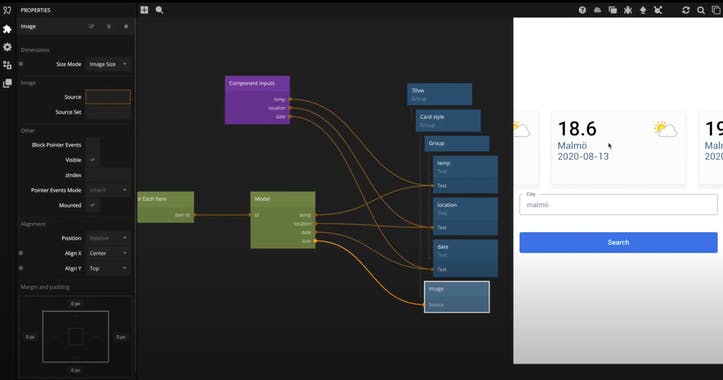Click the bug debug icon

(628, 10)
